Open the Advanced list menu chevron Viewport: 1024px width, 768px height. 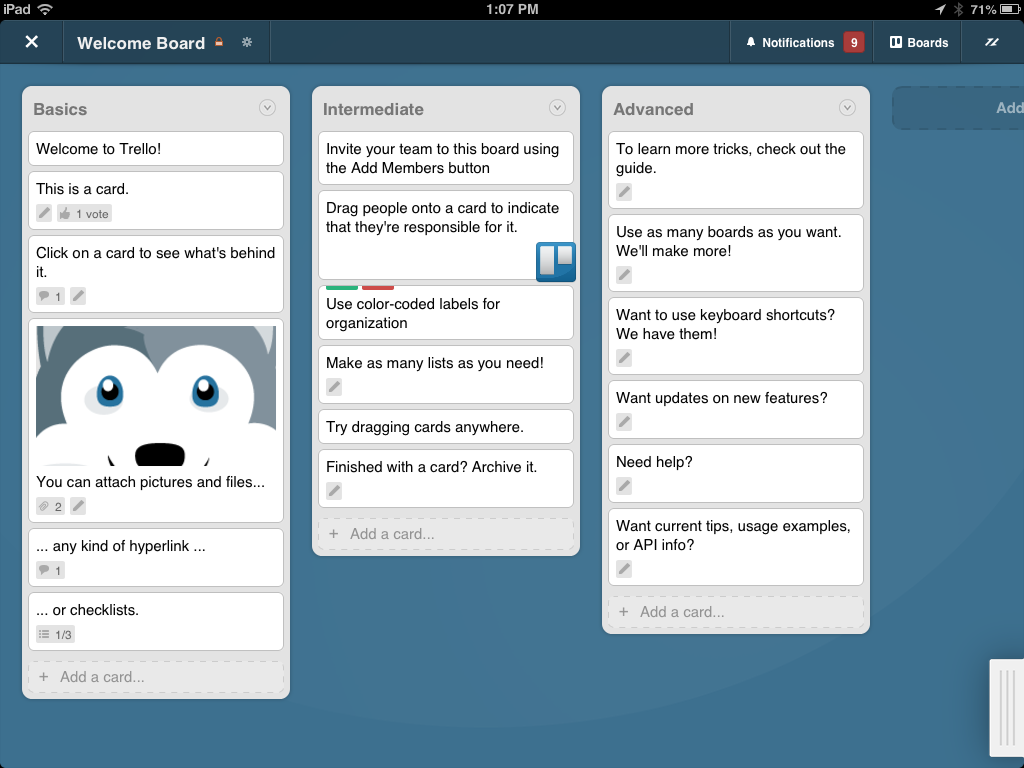click(x=847, y=108)
